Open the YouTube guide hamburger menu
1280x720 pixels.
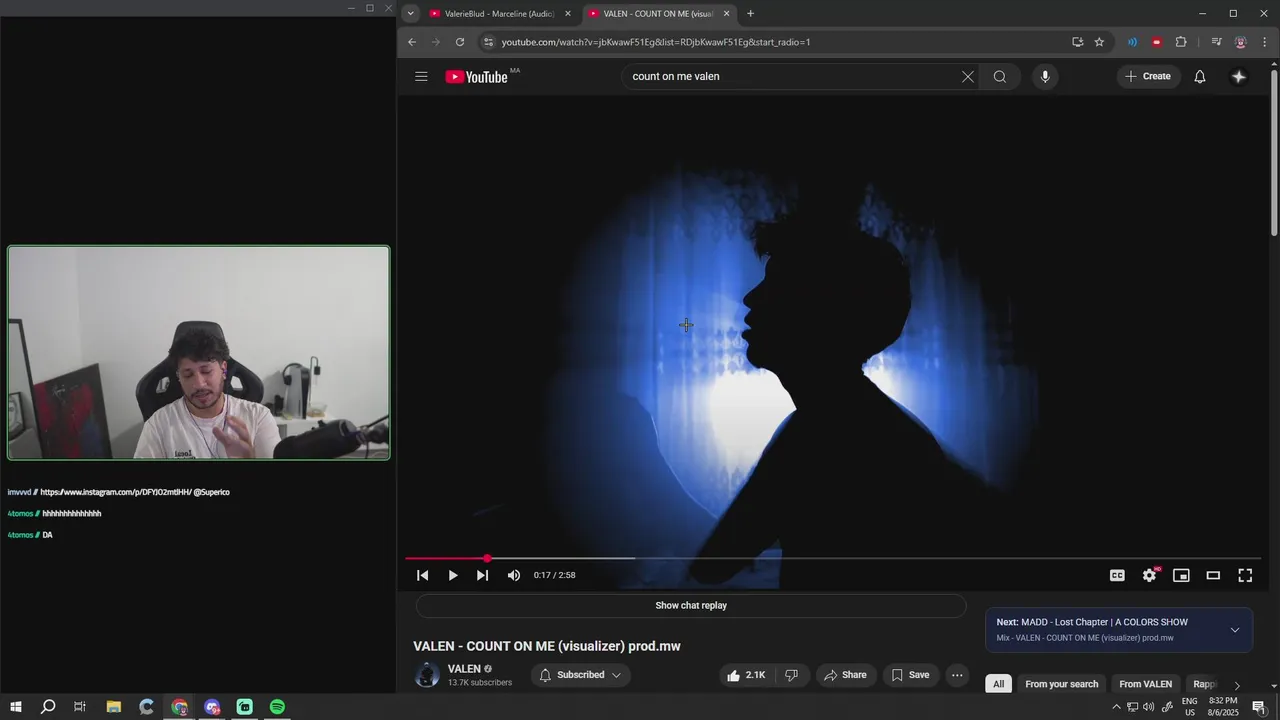tap(421, 76)
